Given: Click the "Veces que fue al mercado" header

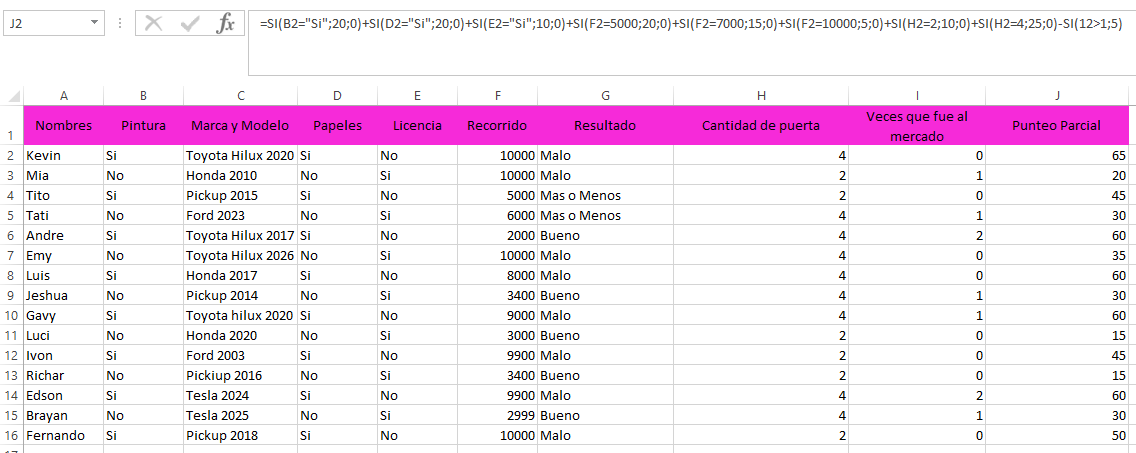Looking at the screenshot, I should [x=917, y=126].
